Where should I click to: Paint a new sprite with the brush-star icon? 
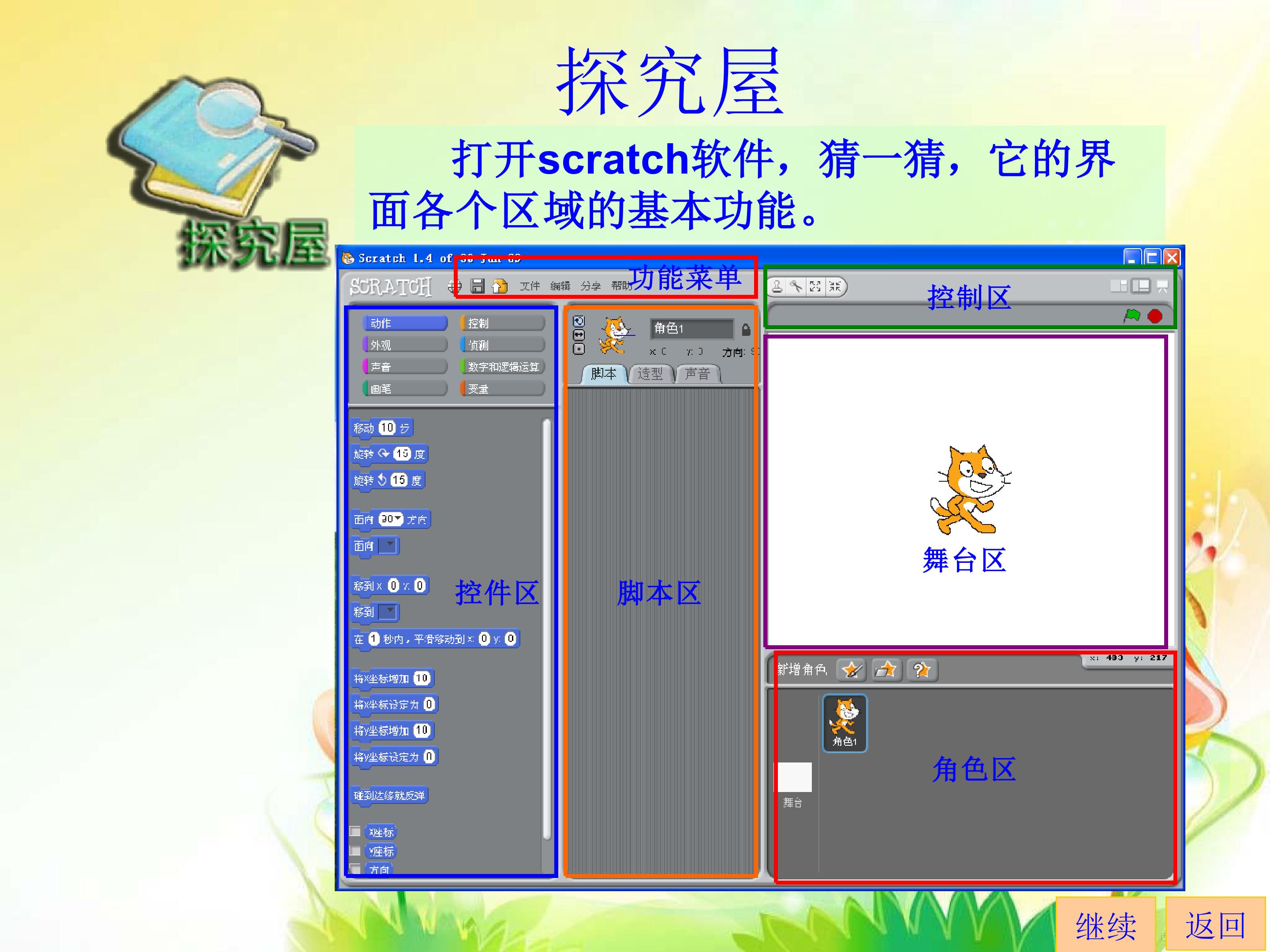[x=851, y=669]
